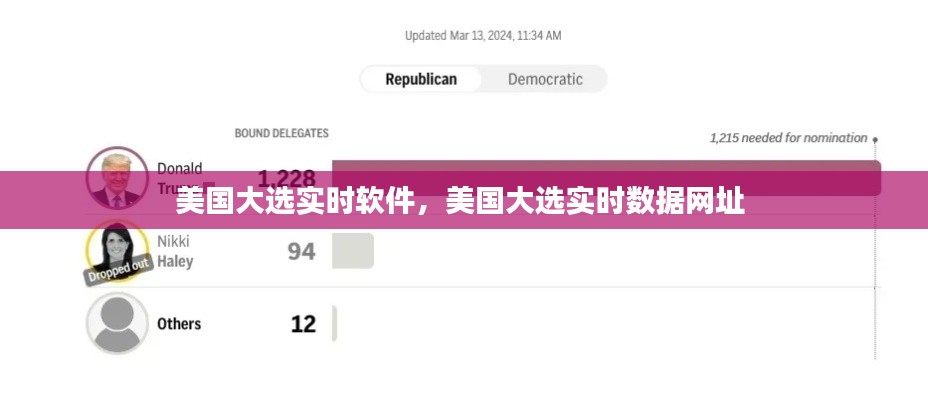This screenshot has width=928, height=400.
Task: Click Trump's red delegate progress bar
Action: point(605,177)
